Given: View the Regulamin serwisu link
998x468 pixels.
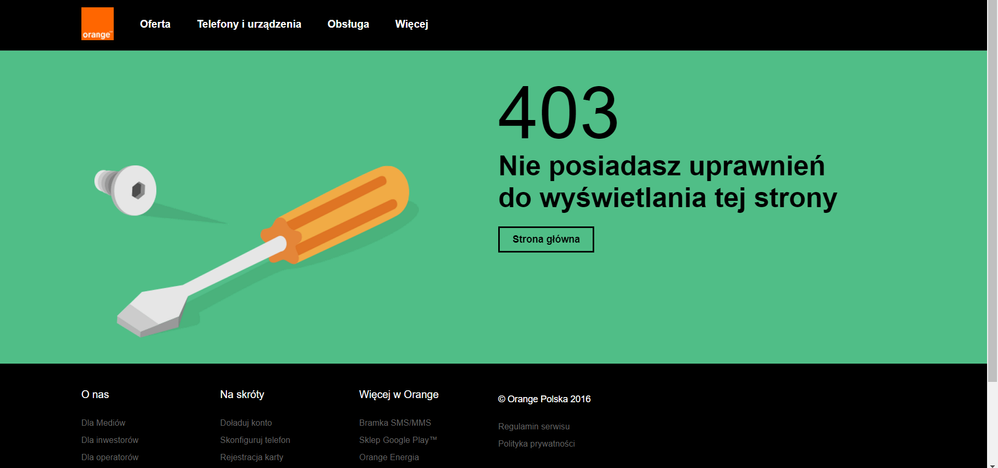Looking at the screenshot, I should click(533, 427).
